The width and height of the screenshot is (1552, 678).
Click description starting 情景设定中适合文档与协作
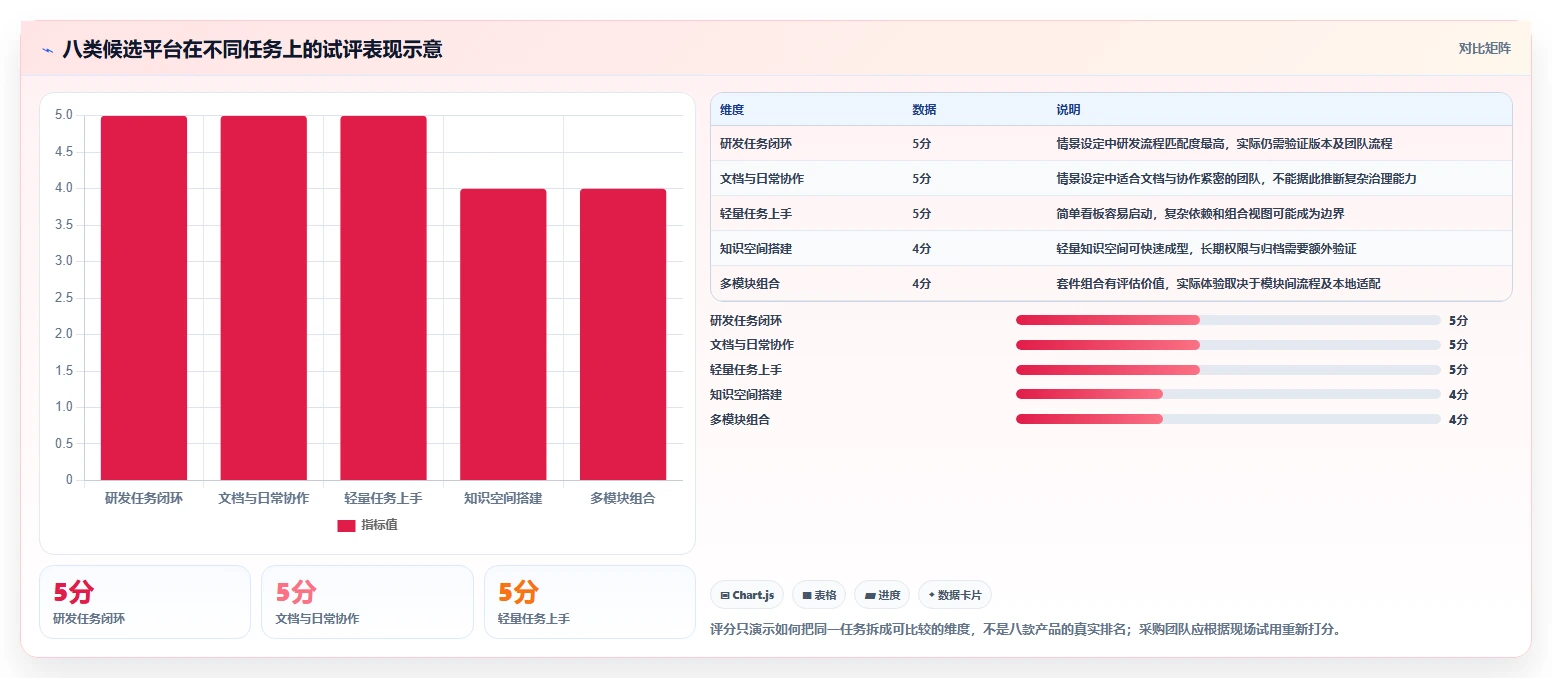click(x=1236, y=179)
